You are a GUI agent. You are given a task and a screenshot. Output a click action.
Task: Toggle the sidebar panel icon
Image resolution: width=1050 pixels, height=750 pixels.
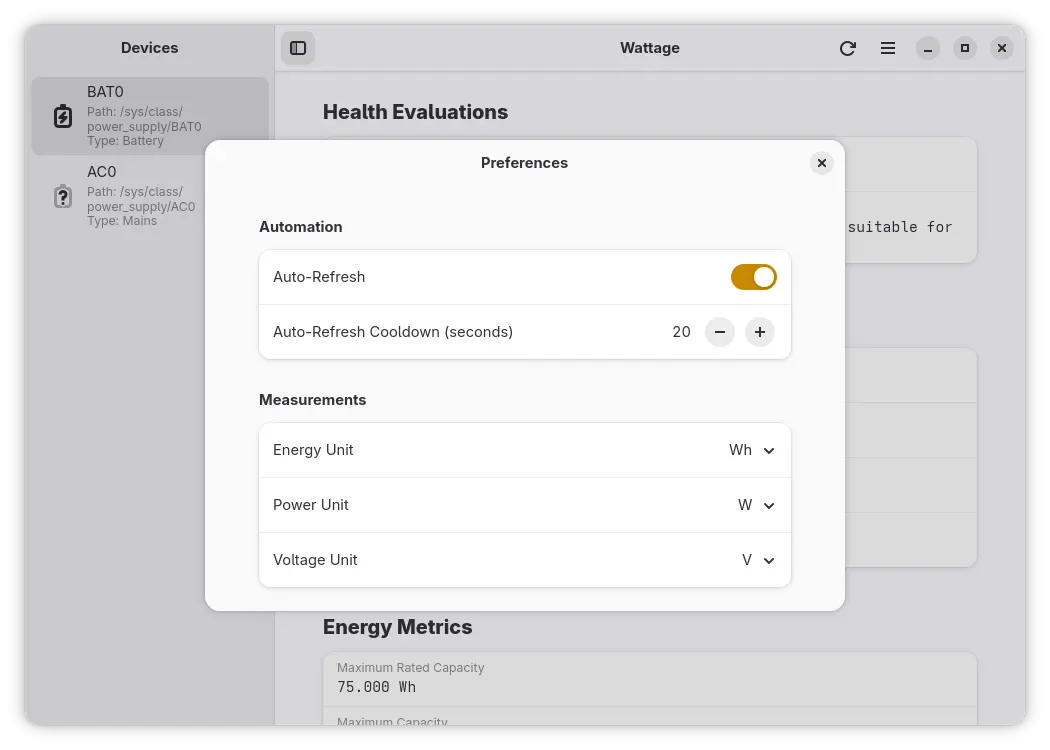click(298, 48)
